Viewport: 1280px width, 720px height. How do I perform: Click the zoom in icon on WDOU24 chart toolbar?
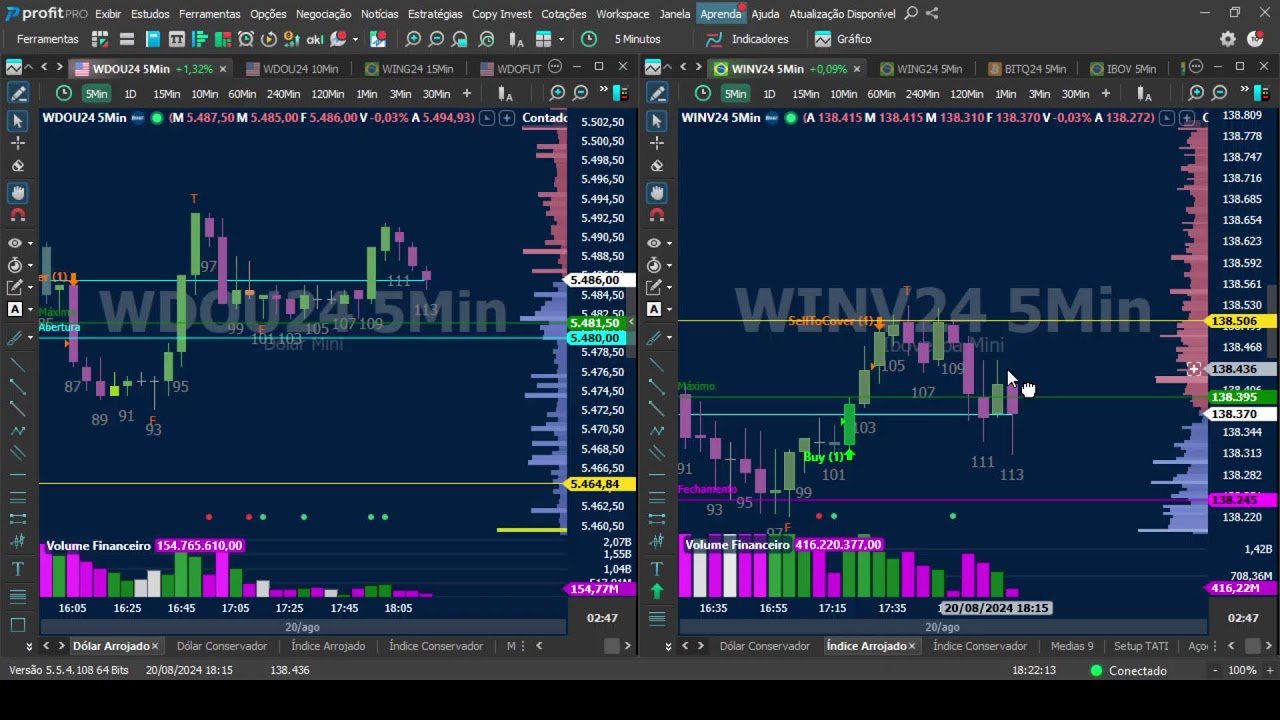(557, 93)
